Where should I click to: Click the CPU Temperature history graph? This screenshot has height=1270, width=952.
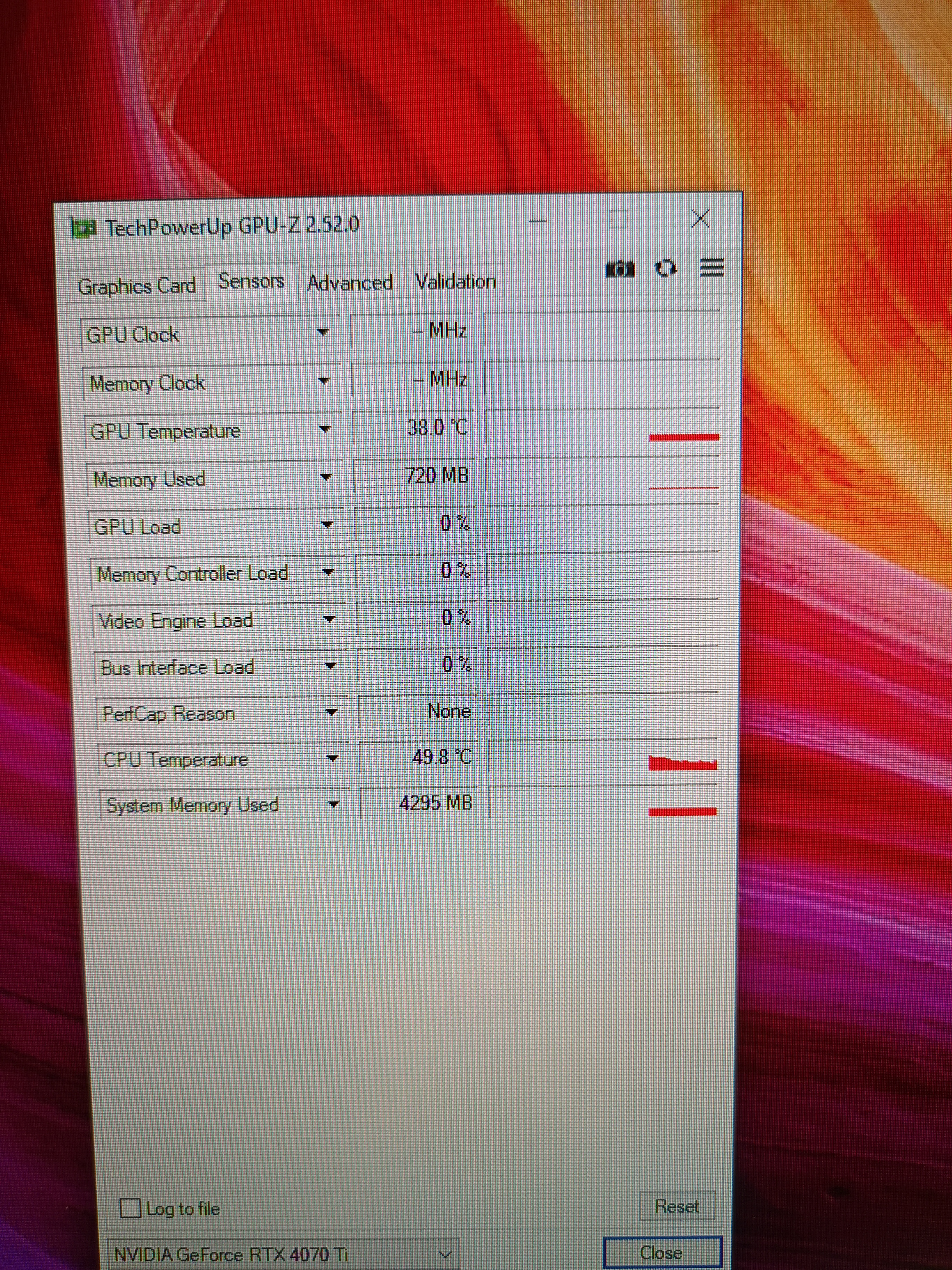[603, 757]
